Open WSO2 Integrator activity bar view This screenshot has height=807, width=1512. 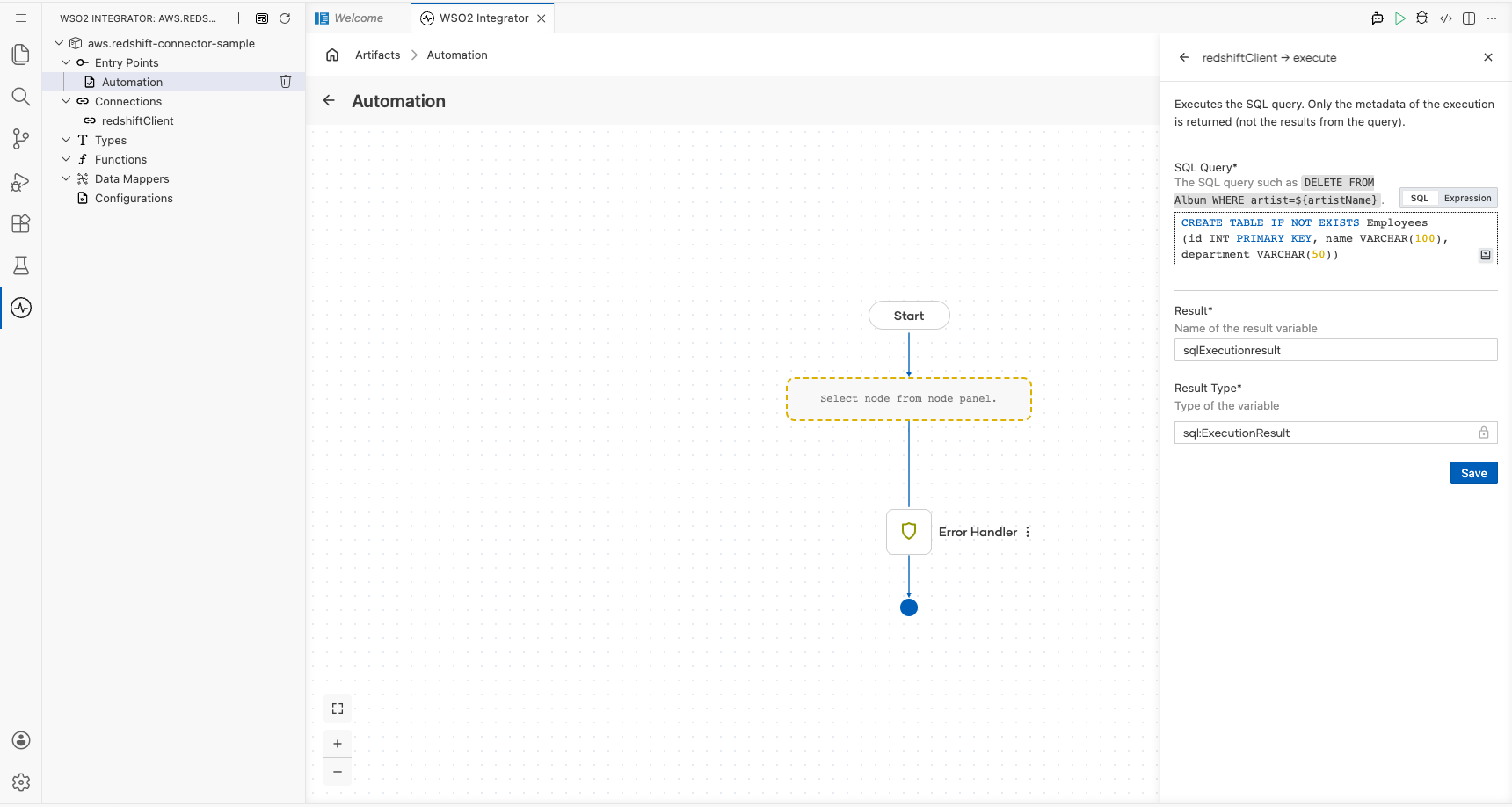[21, 308]
